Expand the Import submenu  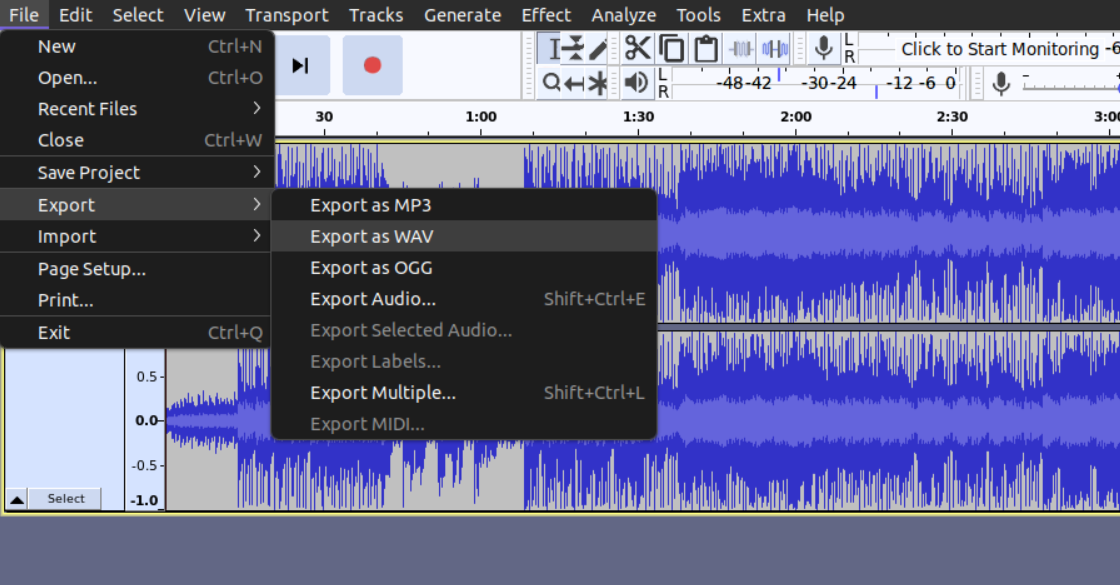pos(137,236)
